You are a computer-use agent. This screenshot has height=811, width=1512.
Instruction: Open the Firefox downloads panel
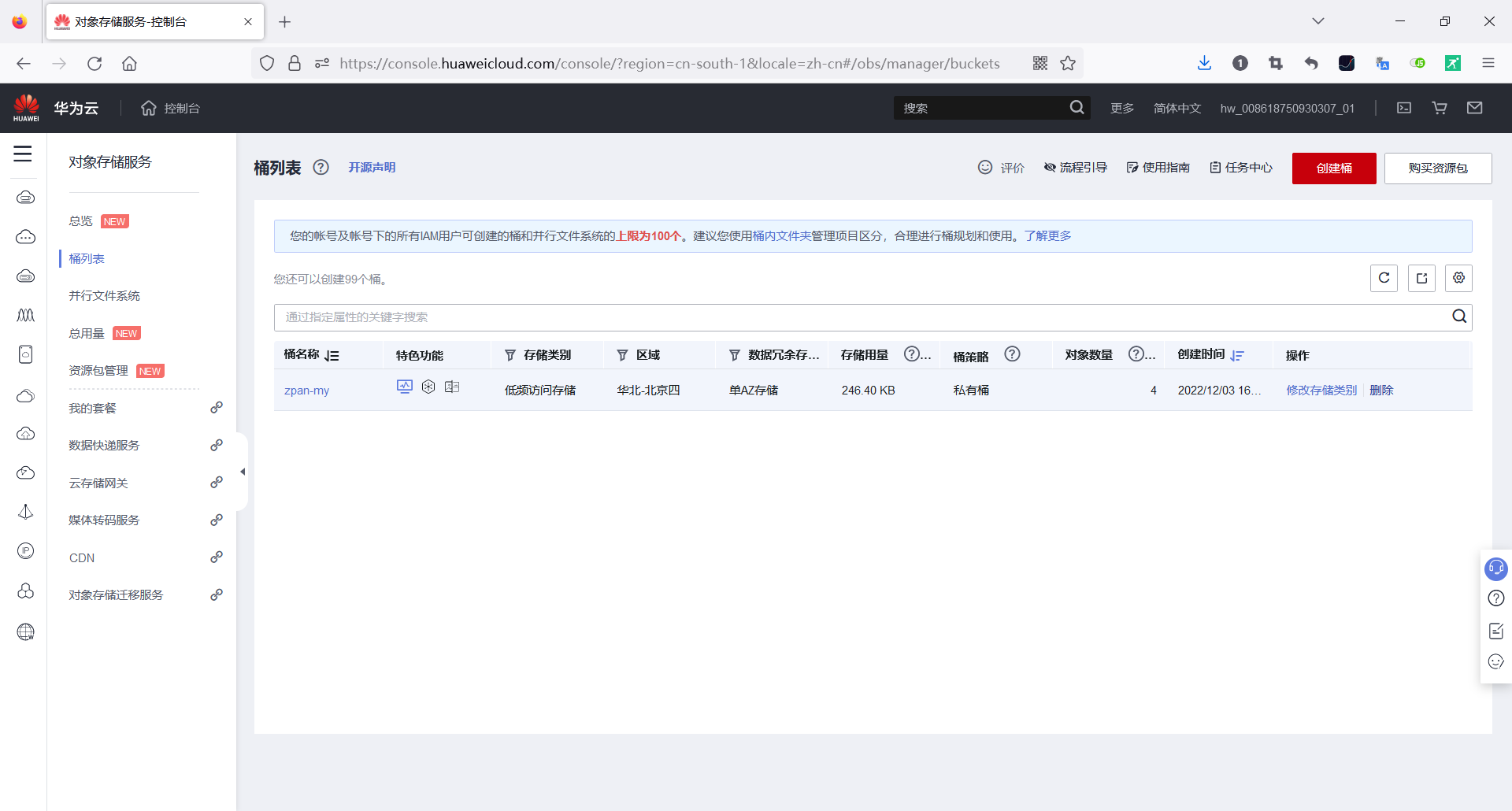(1204, 63)
